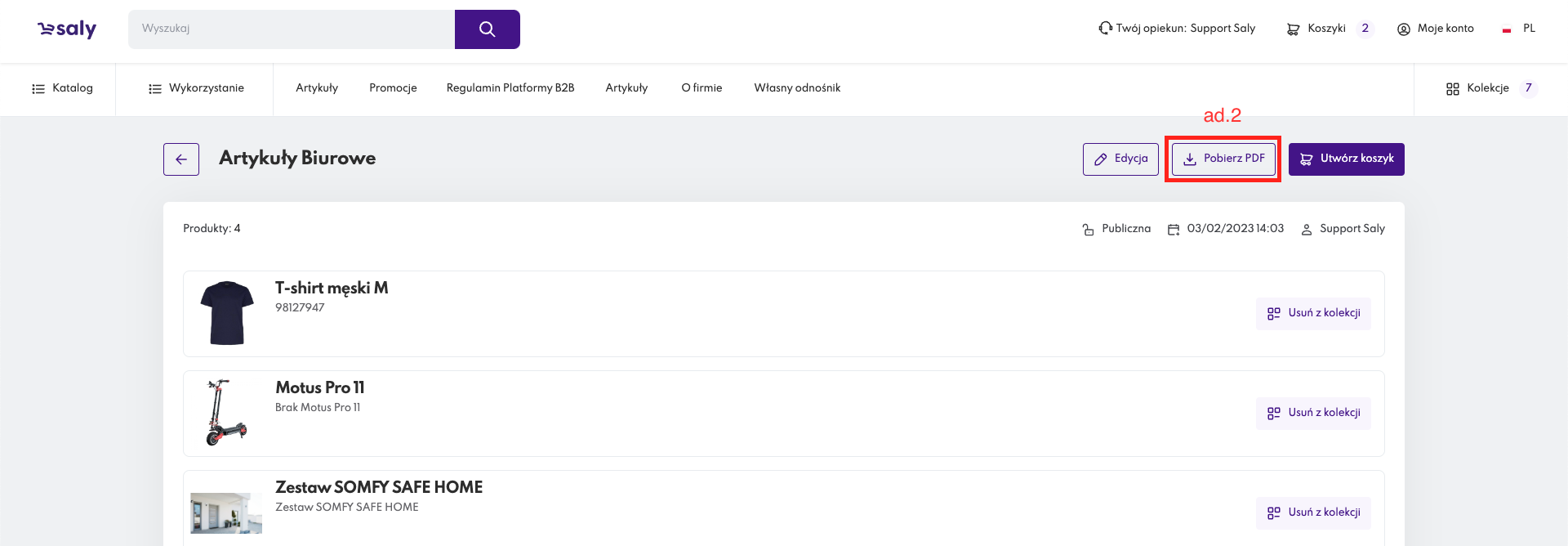Open Moje konto user menu
The height and width of the screenshot is (546, 1568).
[1436, 29]
